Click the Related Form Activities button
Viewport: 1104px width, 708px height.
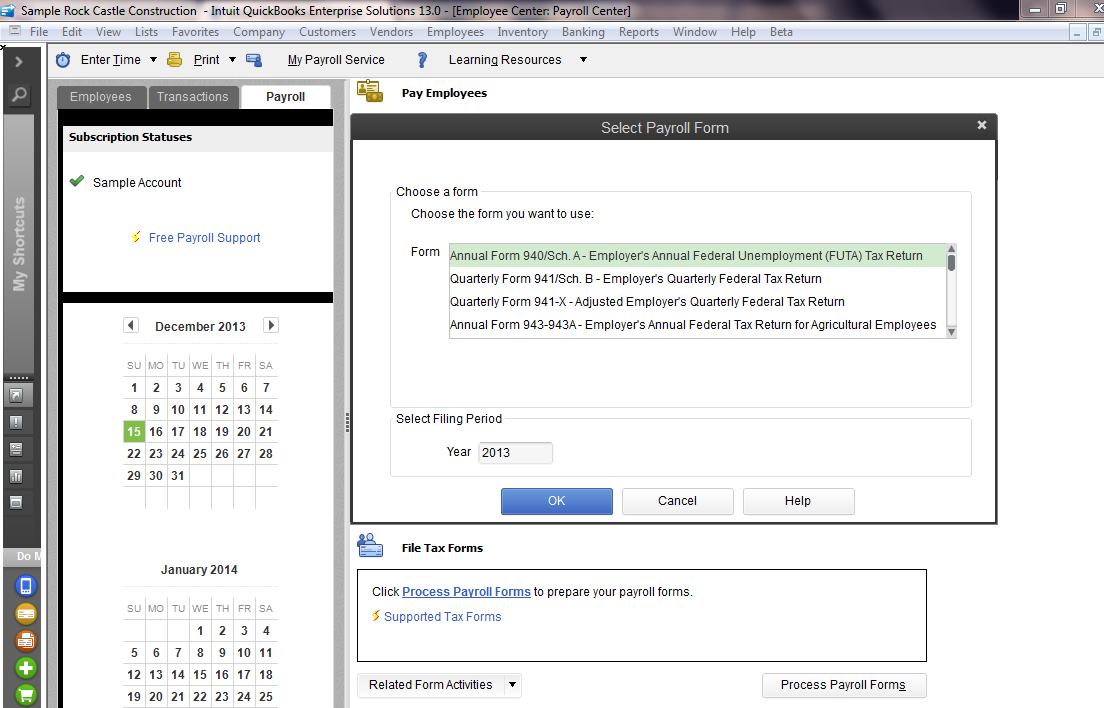click(431, 685)
